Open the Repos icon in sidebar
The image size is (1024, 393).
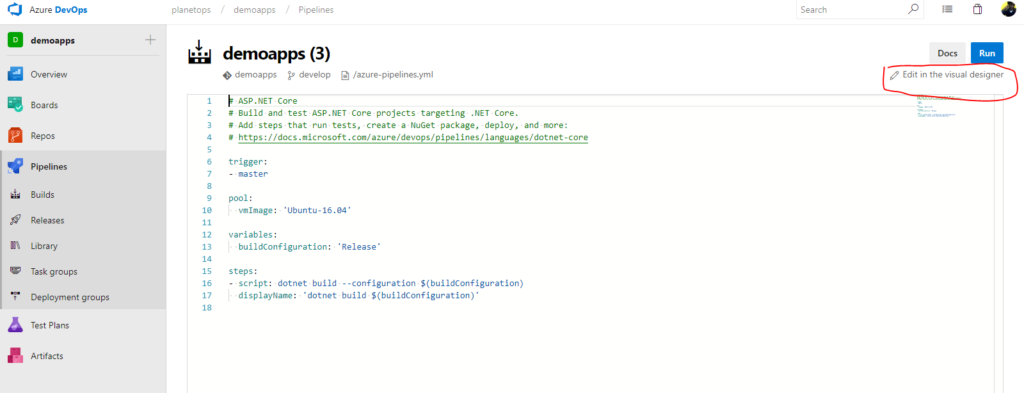pyautogui.click(x=16, y=136)
